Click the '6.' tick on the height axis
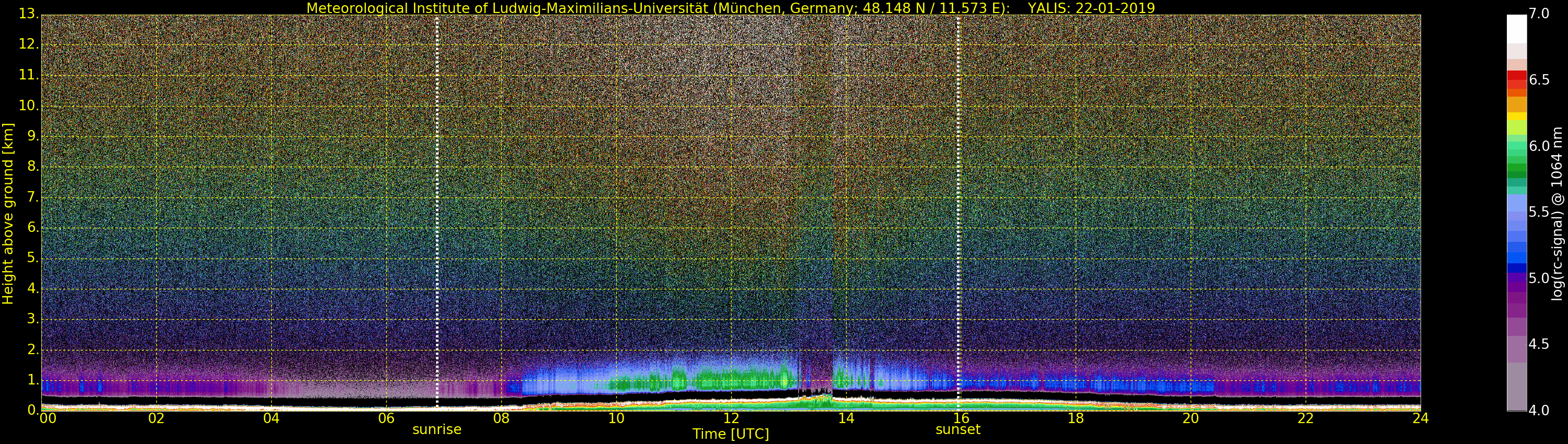 coord(32,227)
